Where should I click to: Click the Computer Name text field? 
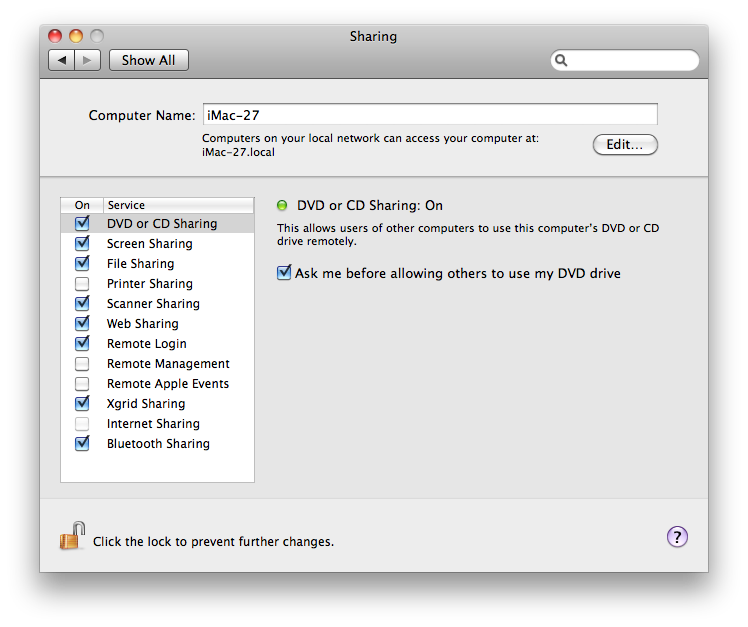(x=429, y=115)
